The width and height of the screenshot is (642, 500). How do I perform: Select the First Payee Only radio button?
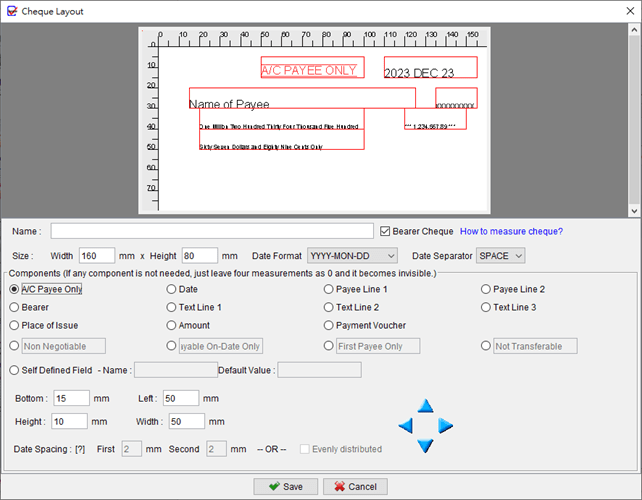(328, 346)
